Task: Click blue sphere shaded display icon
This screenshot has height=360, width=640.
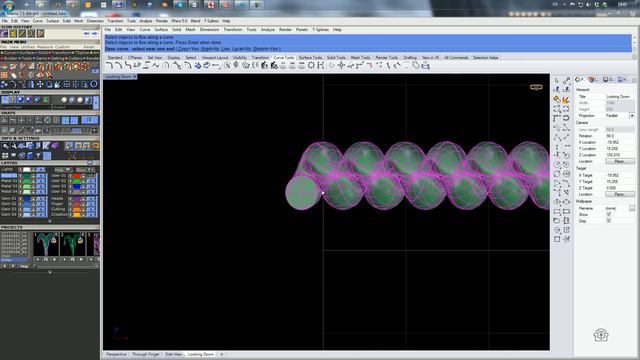Action: click(20, 100)
